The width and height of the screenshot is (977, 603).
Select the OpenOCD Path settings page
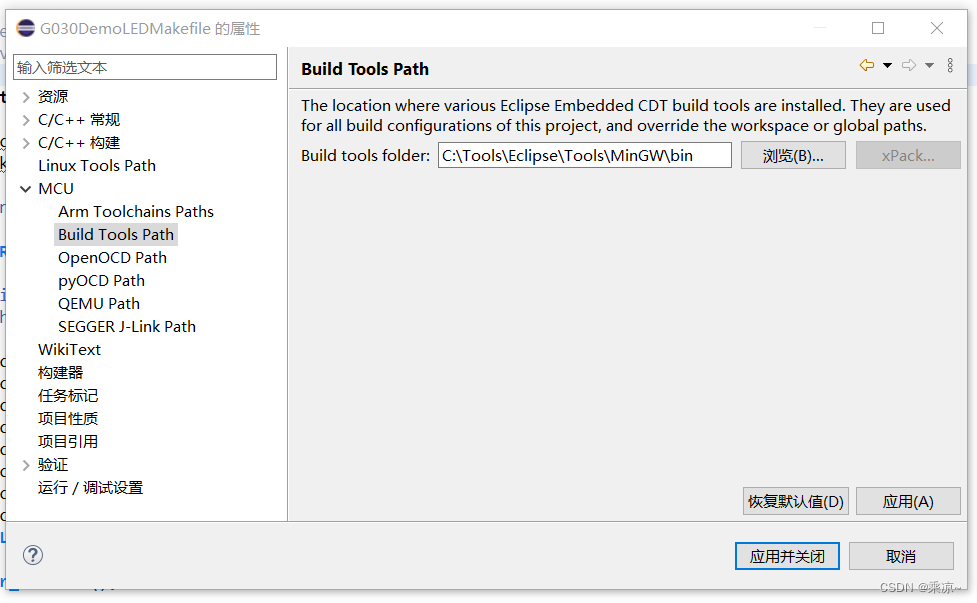[x=112, y=257]
